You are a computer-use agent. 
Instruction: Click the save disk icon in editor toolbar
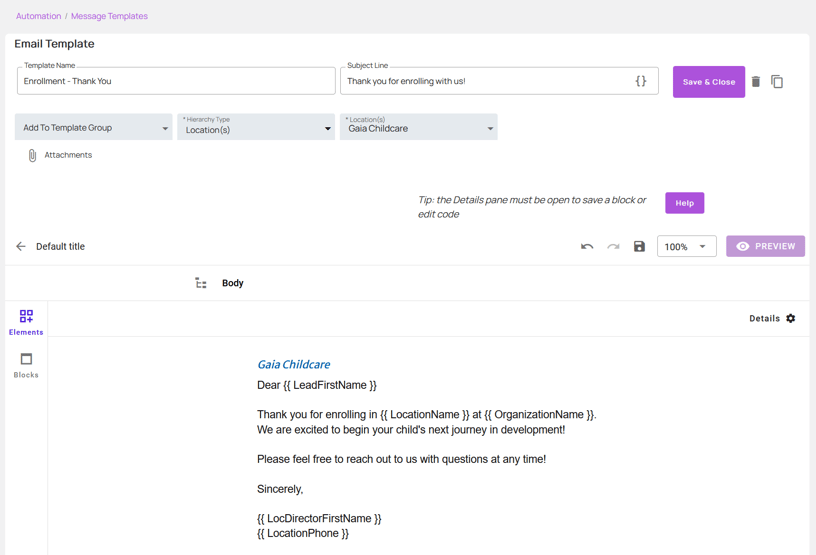[639, 247]
